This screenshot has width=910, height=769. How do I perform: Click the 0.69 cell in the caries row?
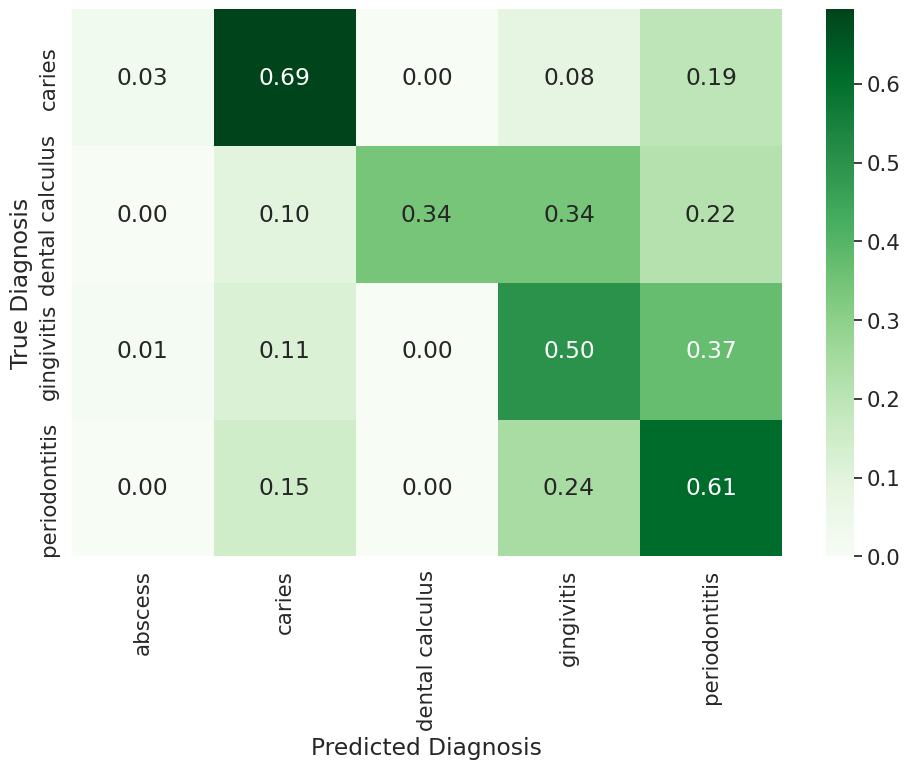(x=285, y=78)
